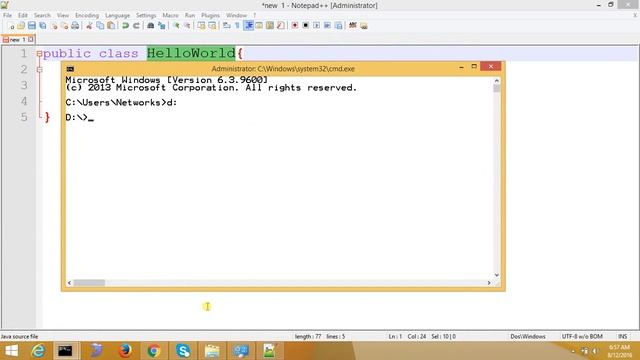The height and width of the screenshot is (360, 640).
Task: Open Google Chrome from the taskbar
Action: pyautogui.click(x=154, y=351)
